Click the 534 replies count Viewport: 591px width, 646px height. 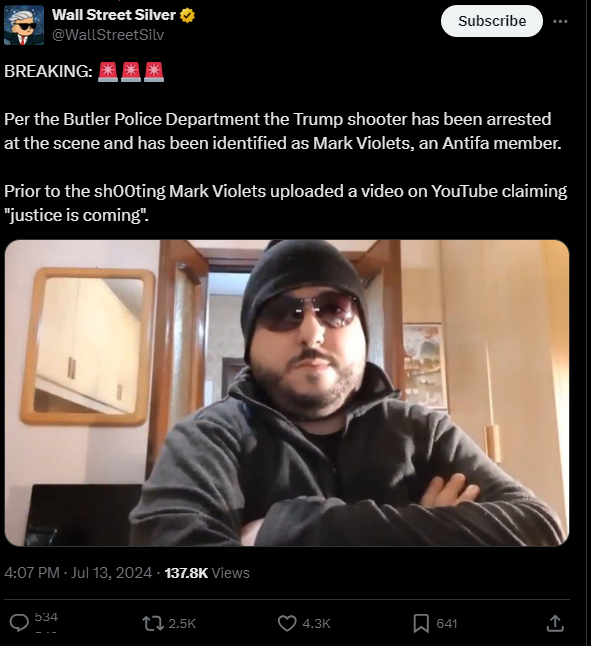[46, 617]
